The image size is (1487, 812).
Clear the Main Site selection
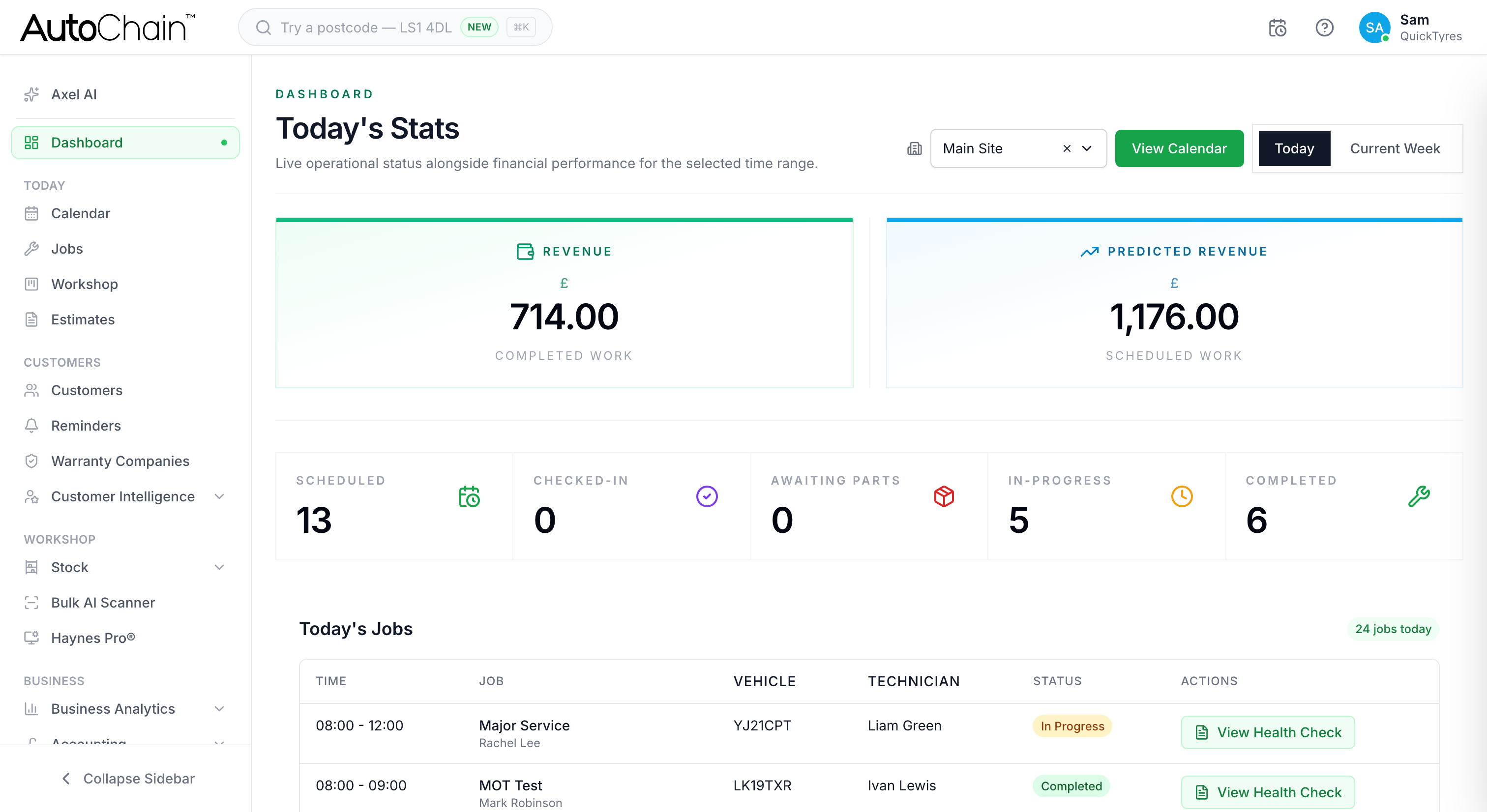click(x=1067, y=149)
